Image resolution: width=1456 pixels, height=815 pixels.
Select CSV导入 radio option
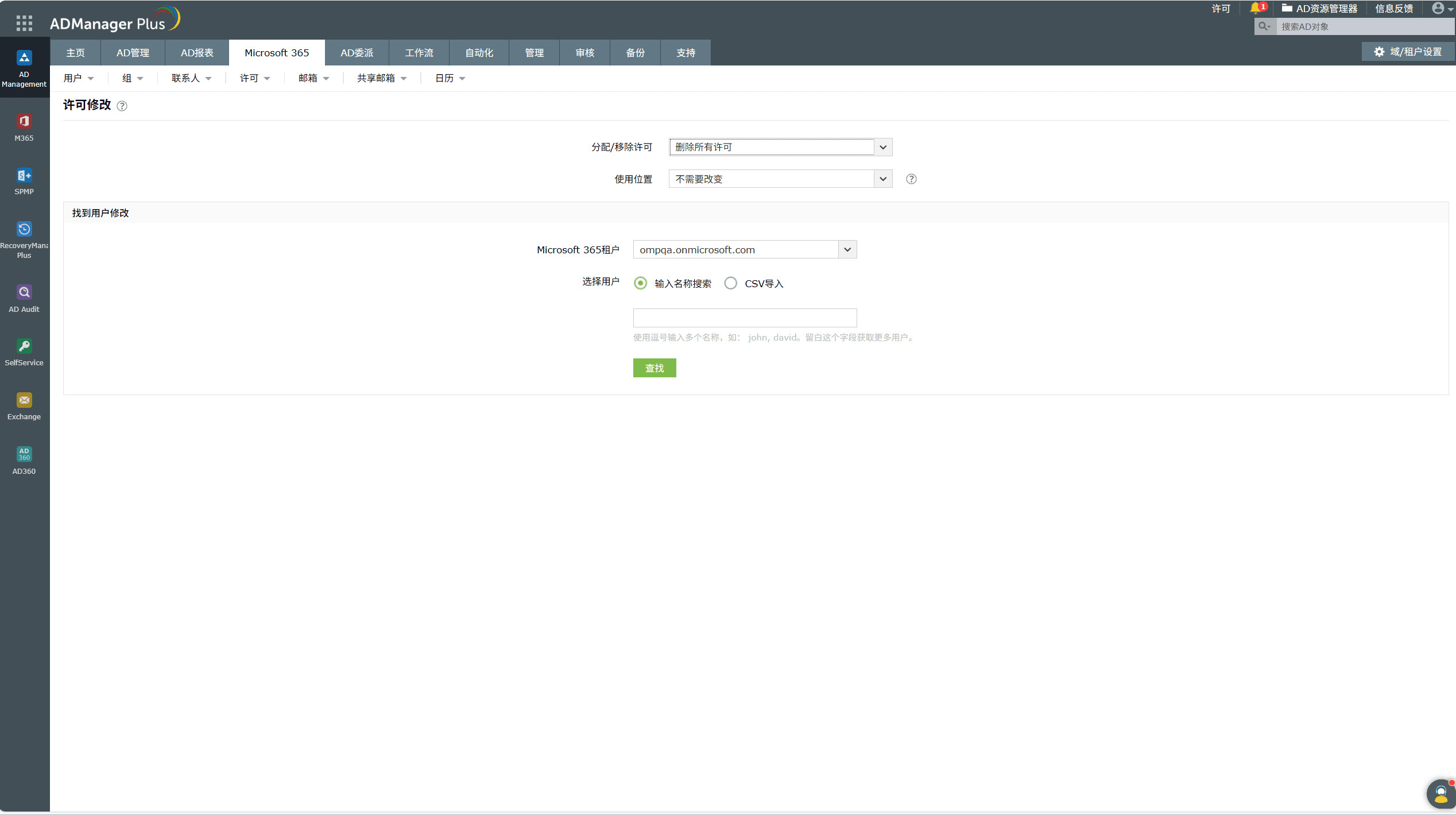(730, 283)
